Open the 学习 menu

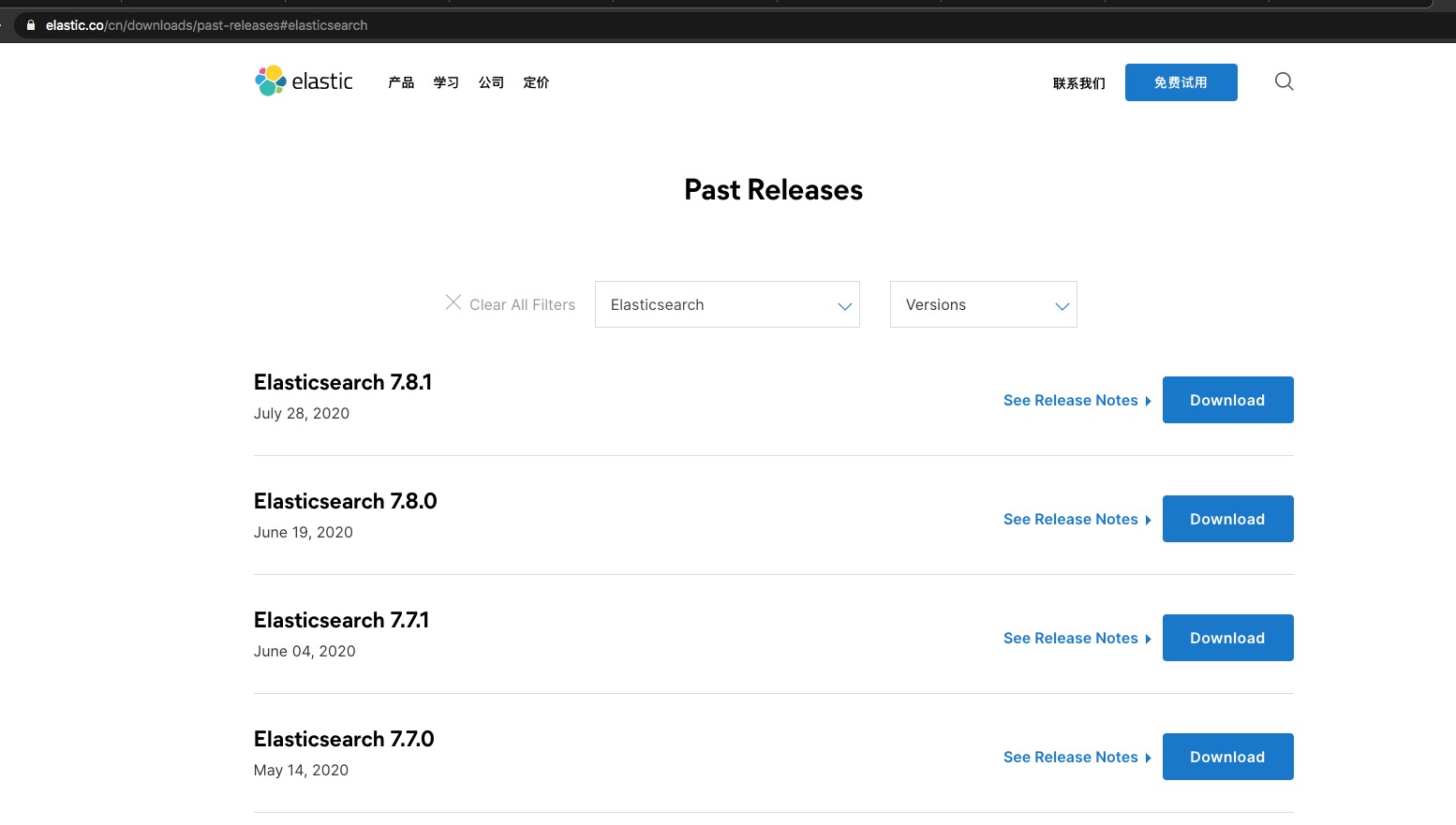click(446, 82)
